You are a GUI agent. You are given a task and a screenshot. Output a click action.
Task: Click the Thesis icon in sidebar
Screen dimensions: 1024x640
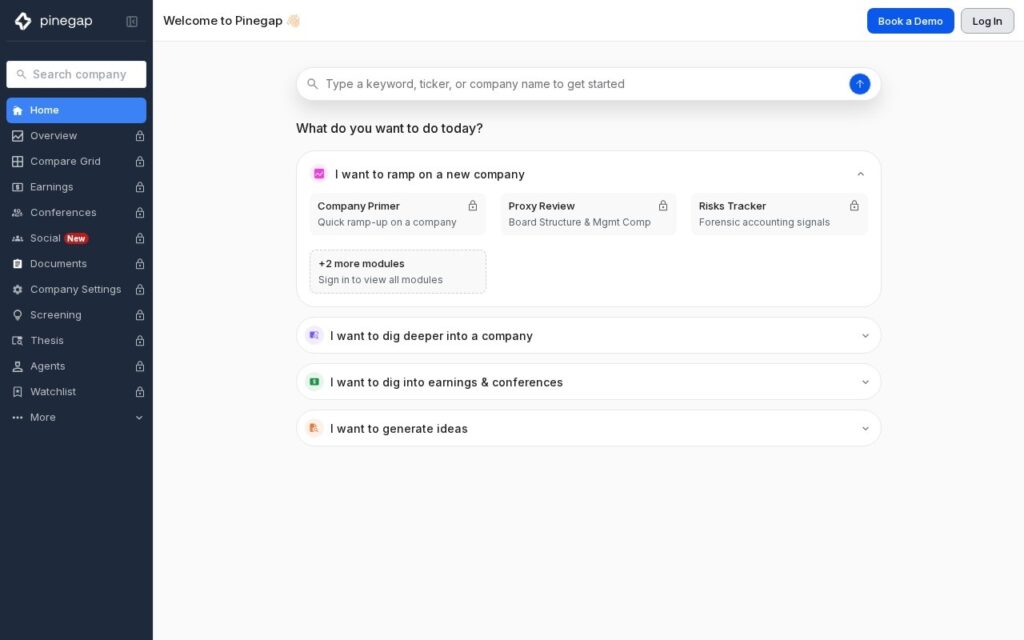point(18,341)
